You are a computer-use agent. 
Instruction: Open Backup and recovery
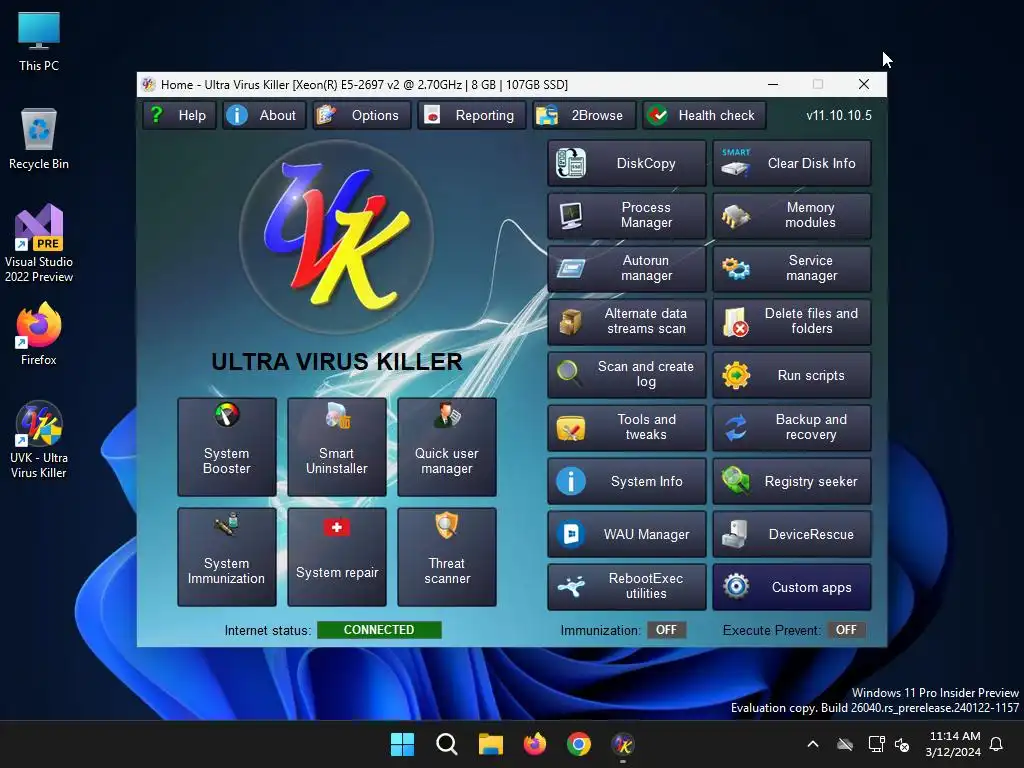click(792, 428)
